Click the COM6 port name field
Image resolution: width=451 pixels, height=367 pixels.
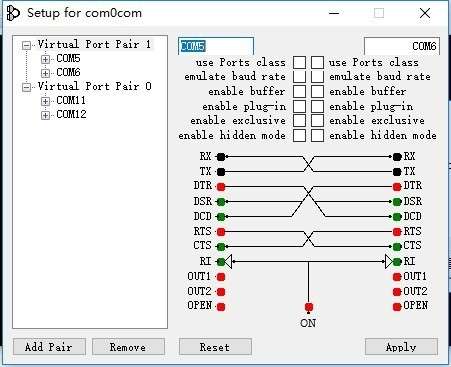402,46
